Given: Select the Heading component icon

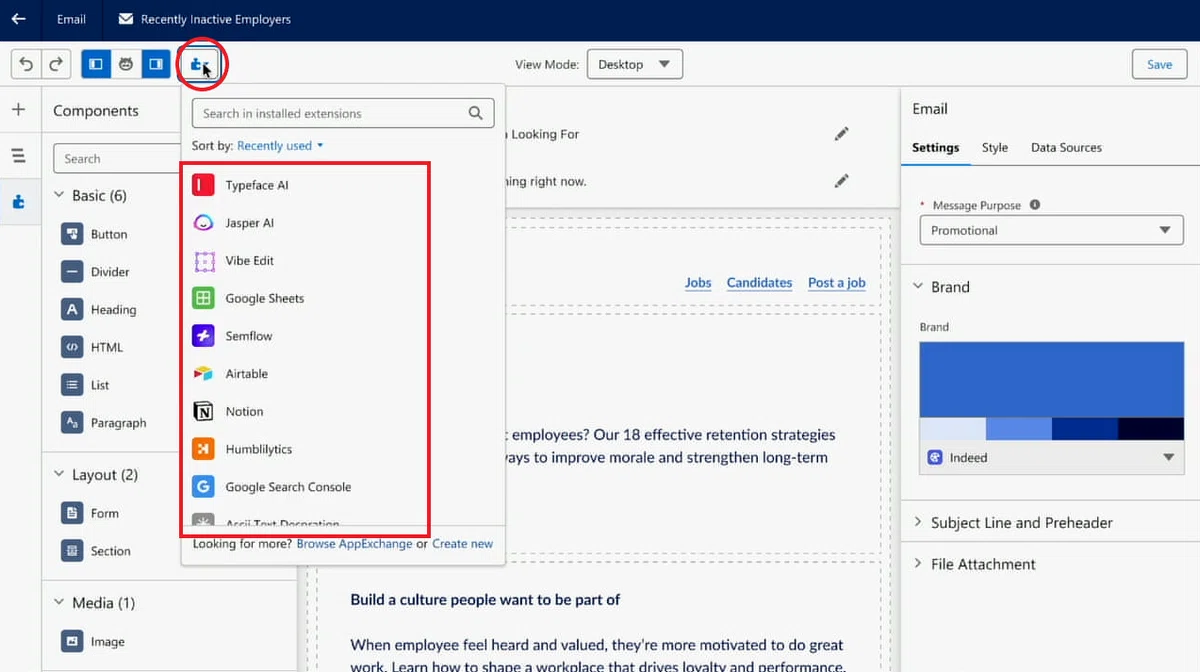Looking at the screenshot, I should click(x=71, y=310).
